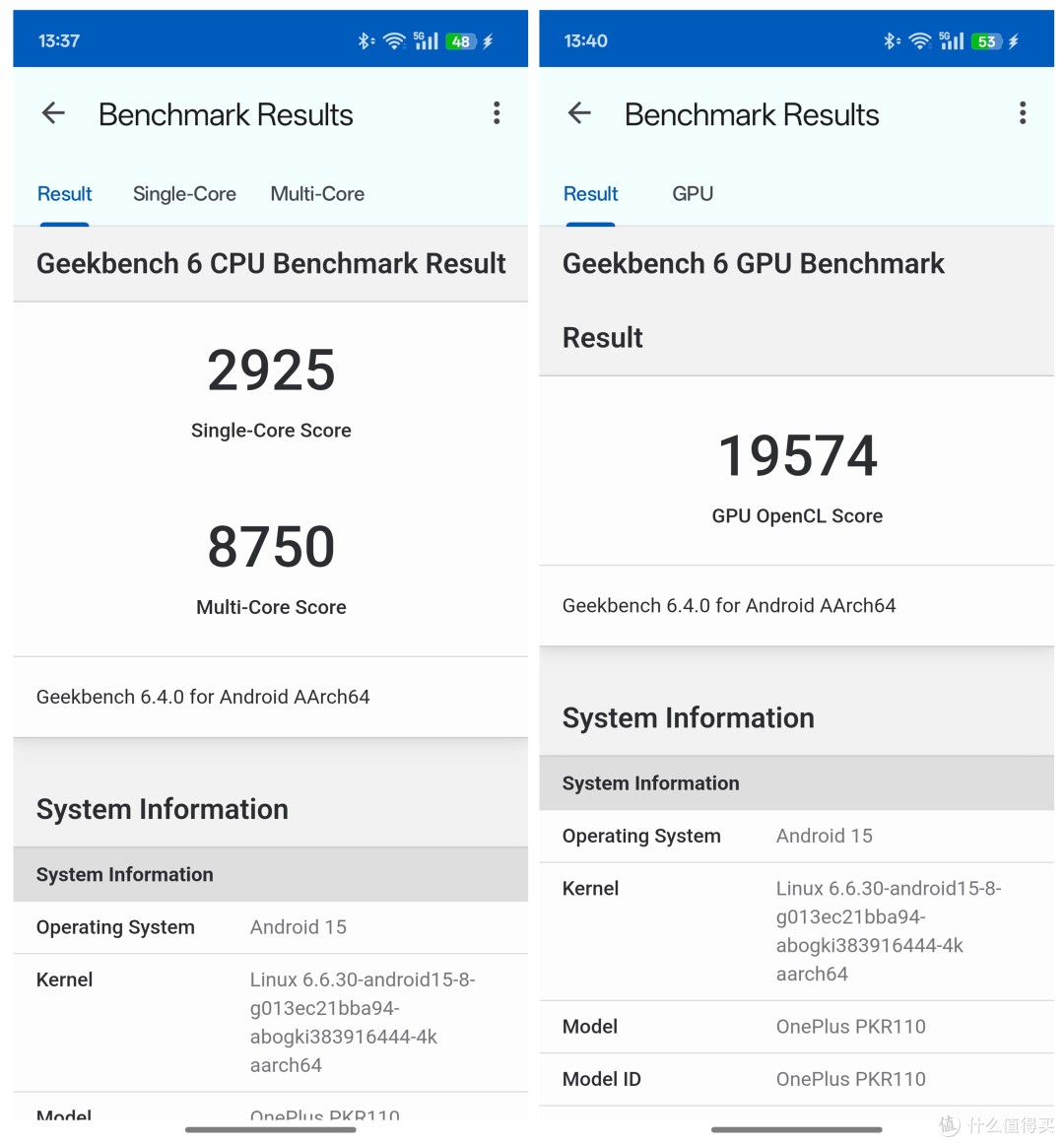1064x1147 pixels.
Task: Tap the 5G signal icon on left phone
Action: click(427, 41)
